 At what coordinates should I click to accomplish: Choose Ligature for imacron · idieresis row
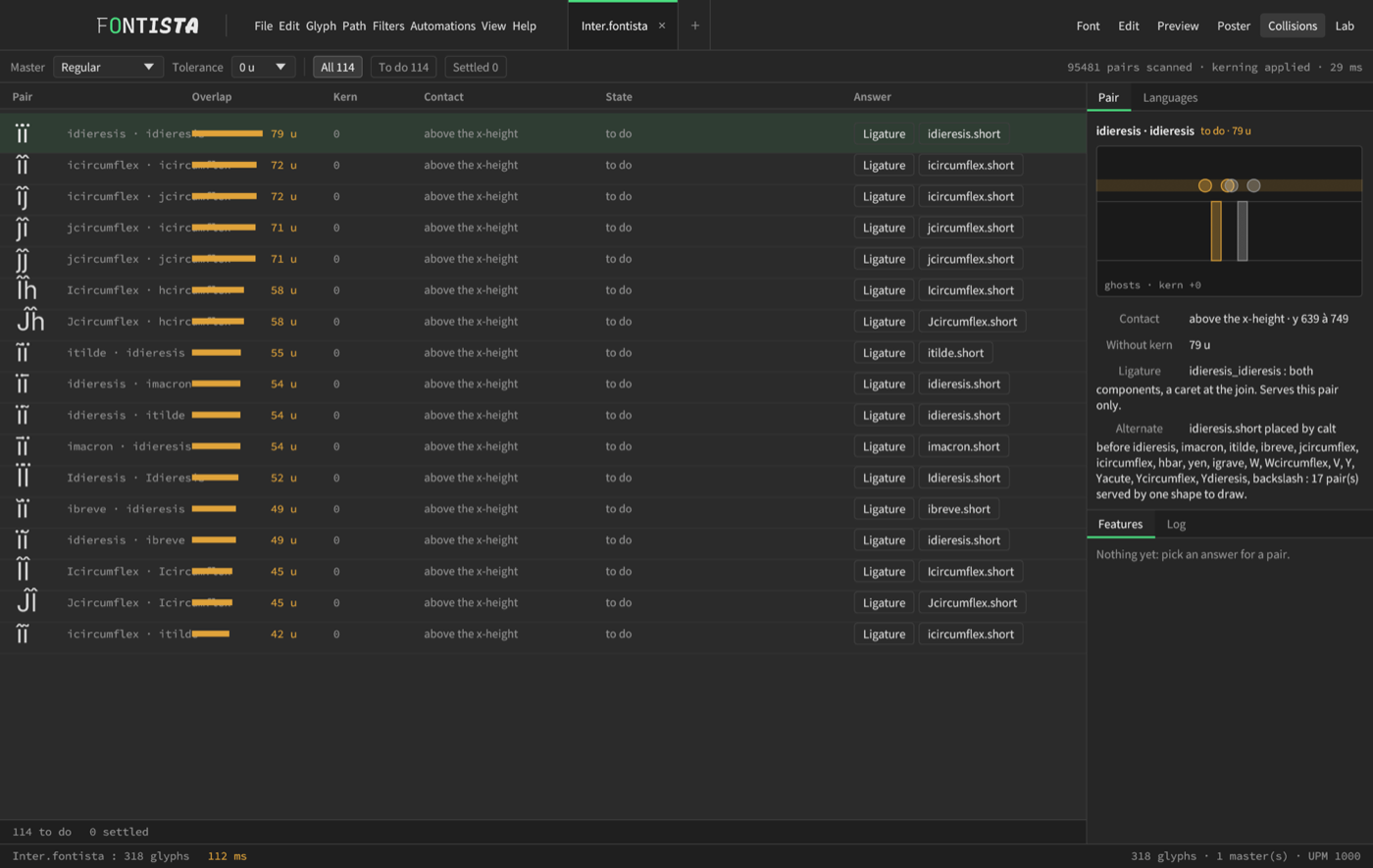pos(884,446)
